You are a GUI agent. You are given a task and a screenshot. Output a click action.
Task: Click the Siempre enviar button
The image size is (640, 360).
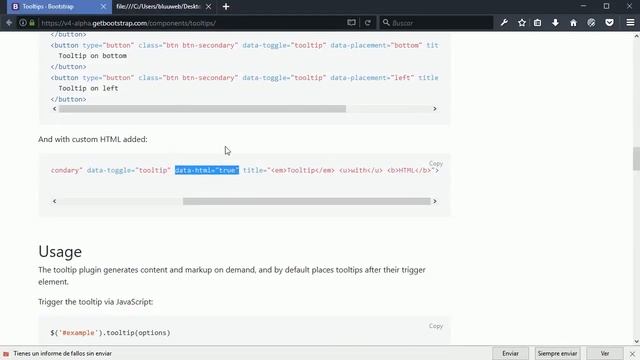(x=557, y=353)
